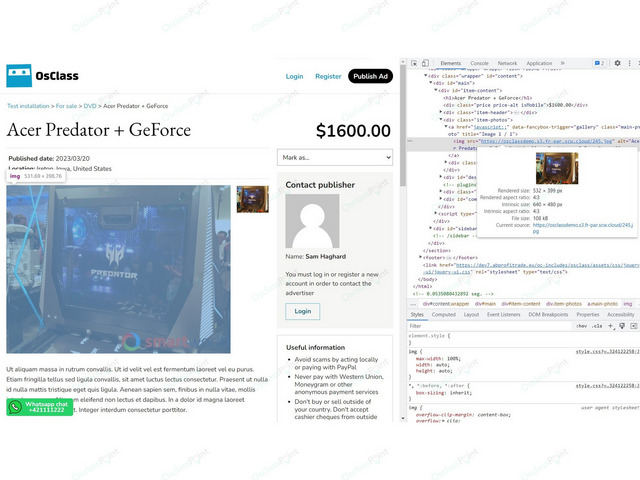
Task: Select the inspect element picker icon
Action: pos(414,63)
